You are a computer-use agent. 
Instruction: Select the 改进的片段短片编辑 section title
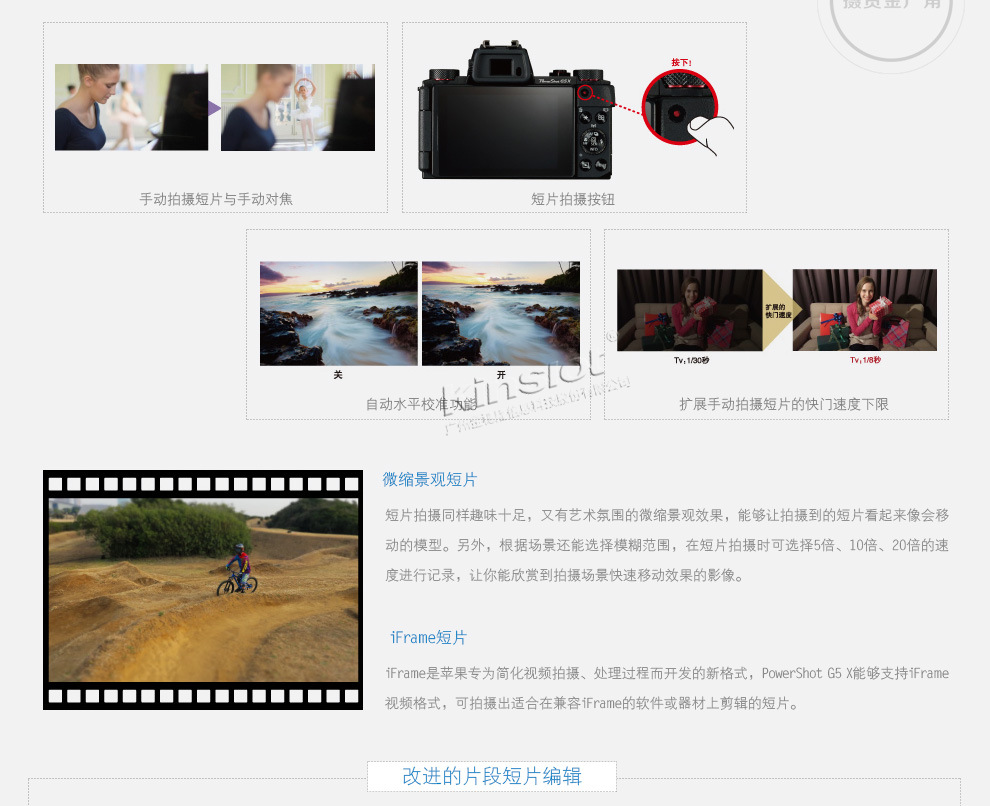click(x=491, y=776)
